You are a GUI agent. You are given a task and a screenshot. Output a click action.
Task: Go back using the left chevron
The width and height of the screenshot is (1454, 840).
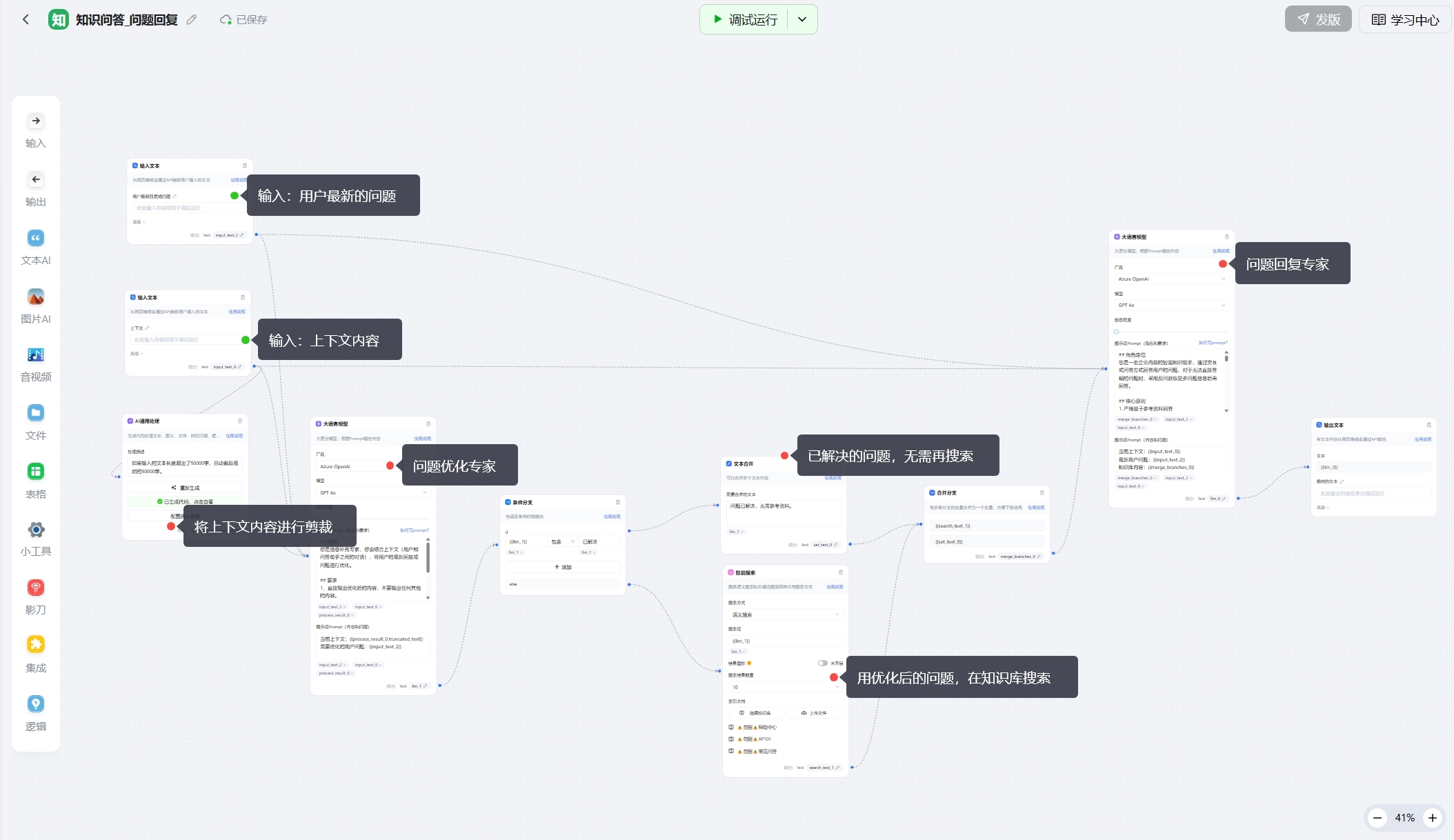(x=26, y=19)
